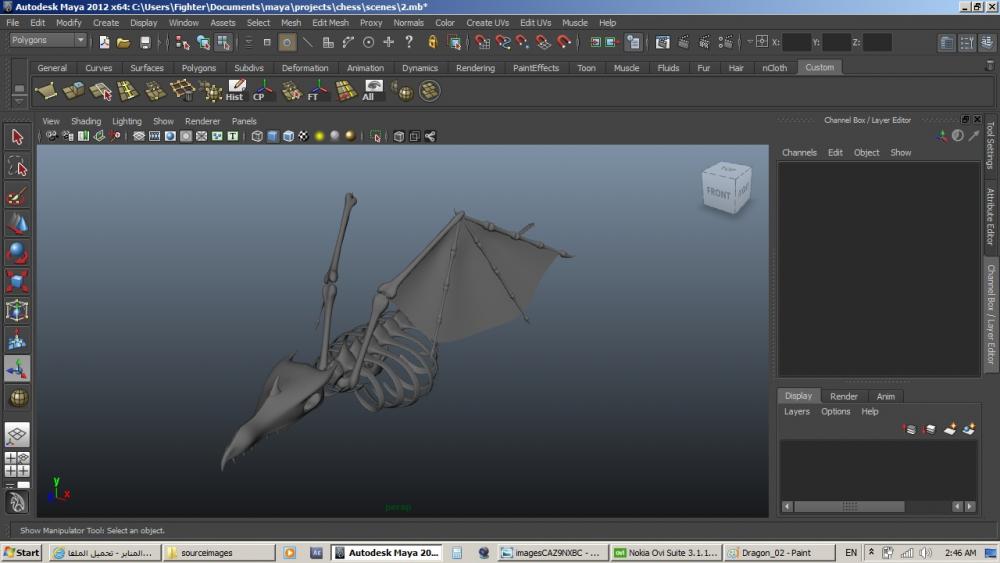Viewport: 1000px width, 563px height.
Task: Switch to Render layer tab
Action: tap(843, 396)
